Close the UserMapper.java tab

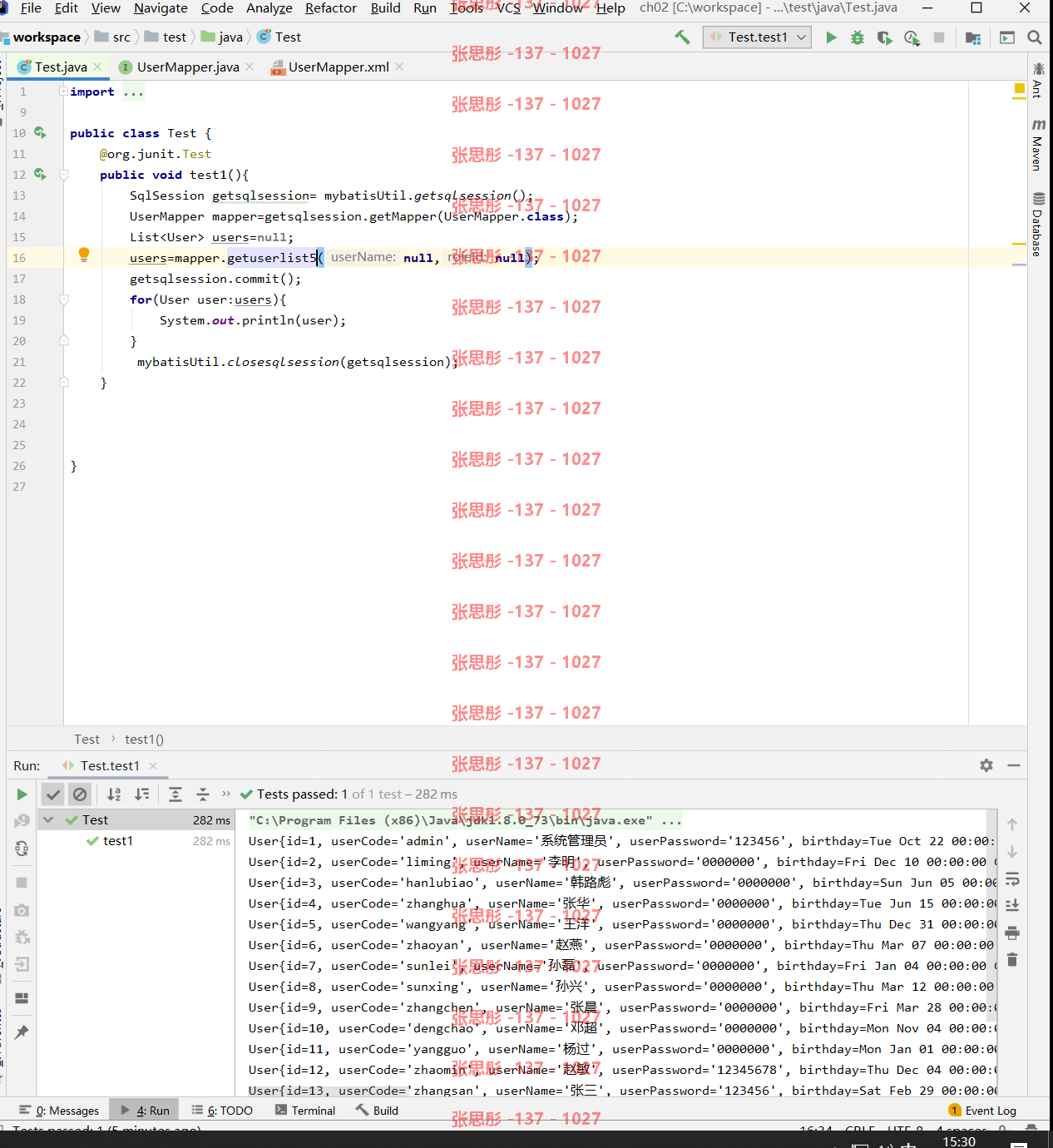coord(250,67)
